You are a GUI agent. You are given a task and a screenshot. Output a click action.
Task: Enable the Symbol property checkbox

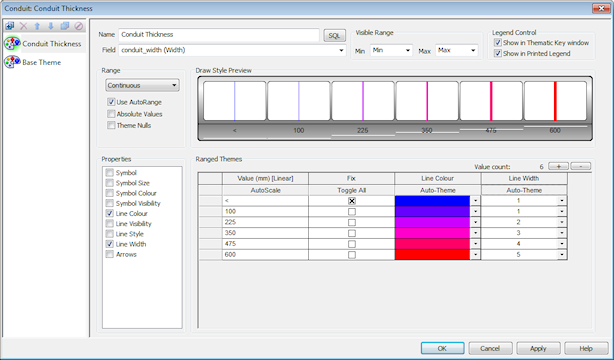coord(110,173)
